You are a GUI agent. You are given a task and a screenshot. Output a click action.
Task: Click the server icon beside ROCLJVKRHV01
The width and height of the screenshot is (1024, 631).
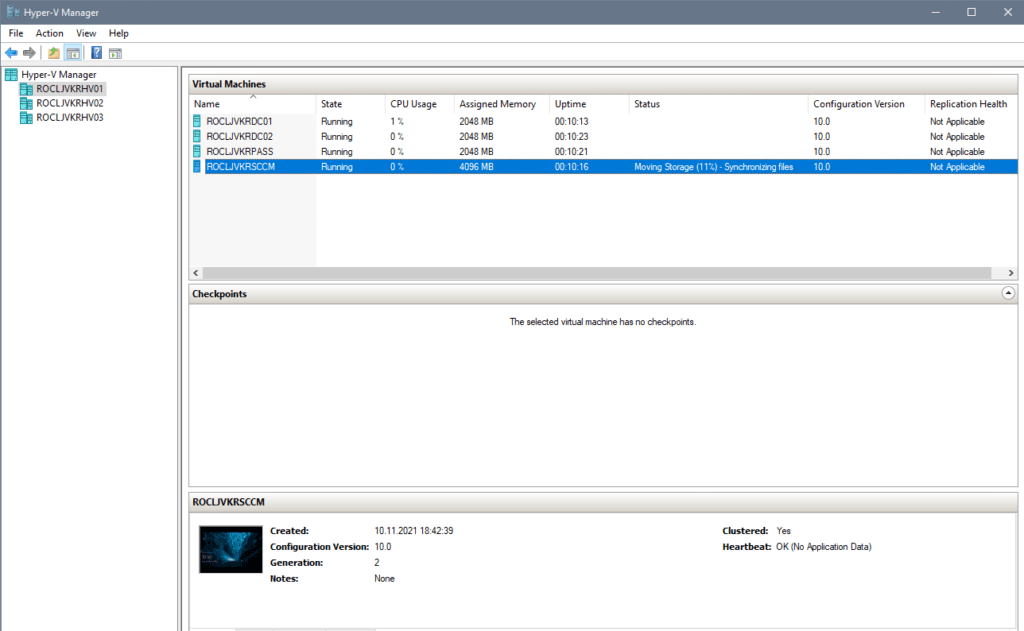pyautogui.click(x=26, y=89)
